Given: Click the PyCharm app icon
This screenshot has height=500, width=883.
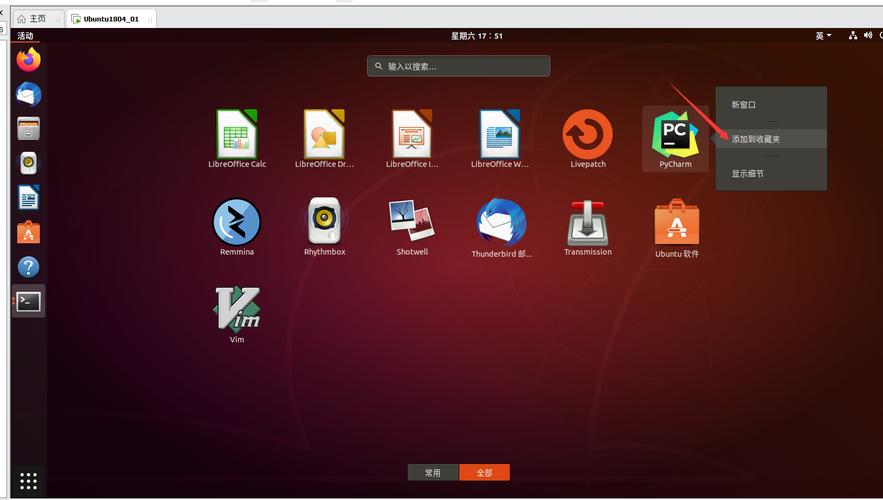Looking at the screenshot, I should [675, 135].
